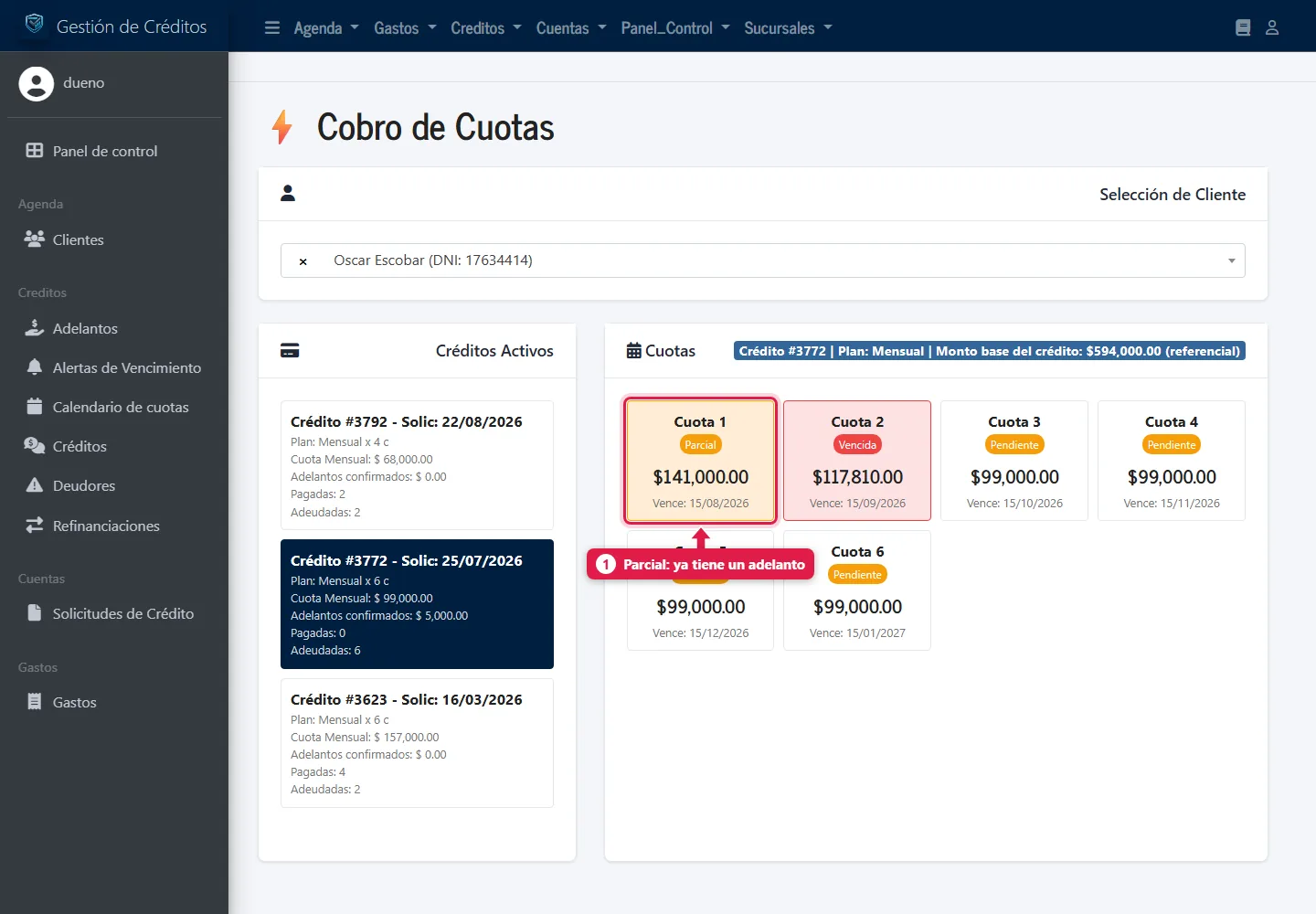Image resolution: width=1316 pixels, height=914 pixels.
Task: Go to Alertas de Vencimiento page
Action: [127, 367]
